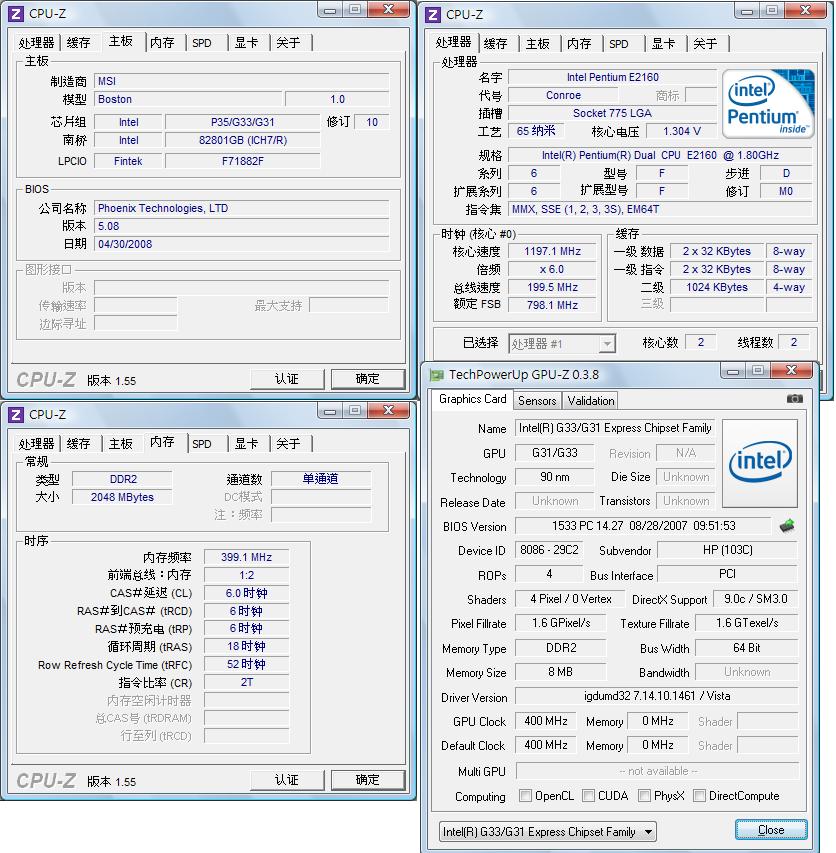Click the memory frequency value 399.1 MHz
Image resolution: width=836 pixels, height=853 pixels.
[246, 557]
